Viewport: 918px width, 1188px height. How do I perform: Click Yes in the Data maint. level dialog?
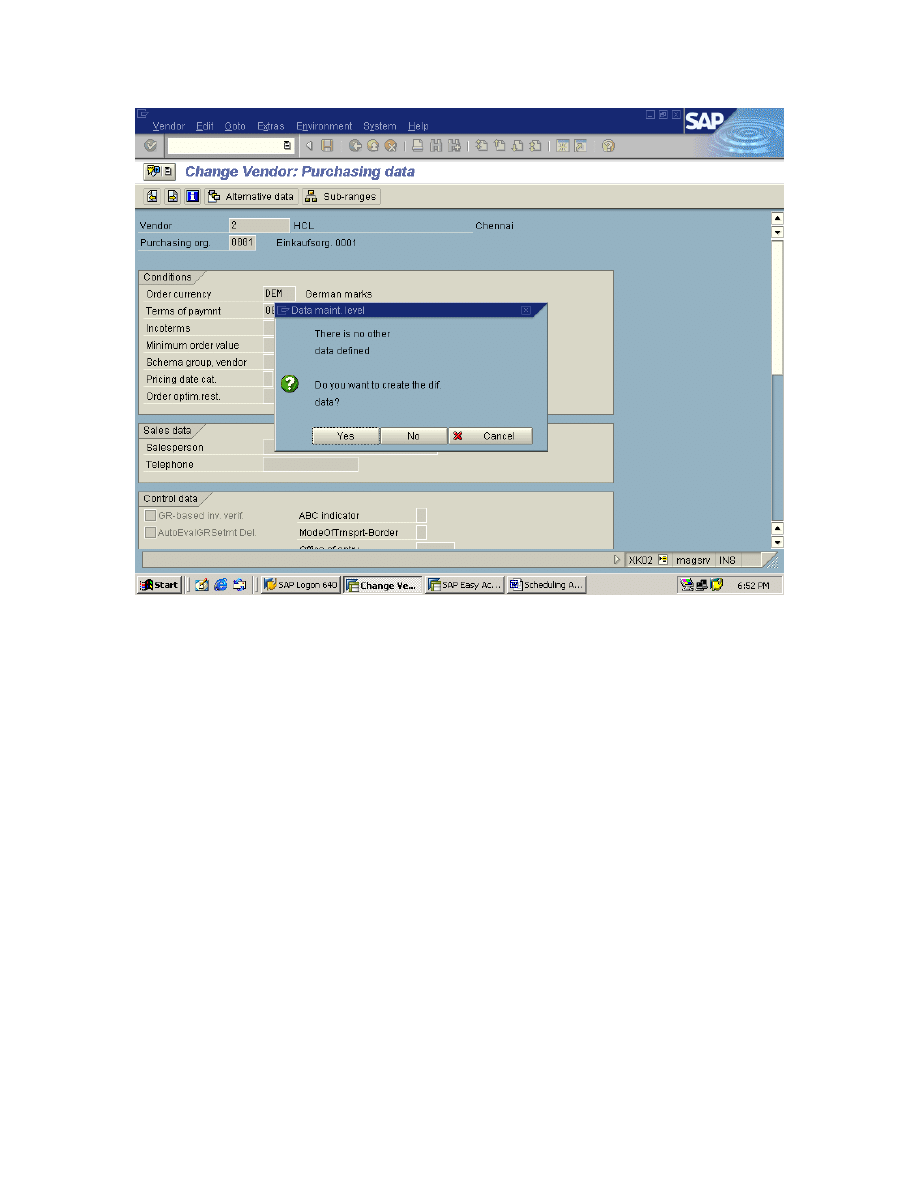(345, 436)
